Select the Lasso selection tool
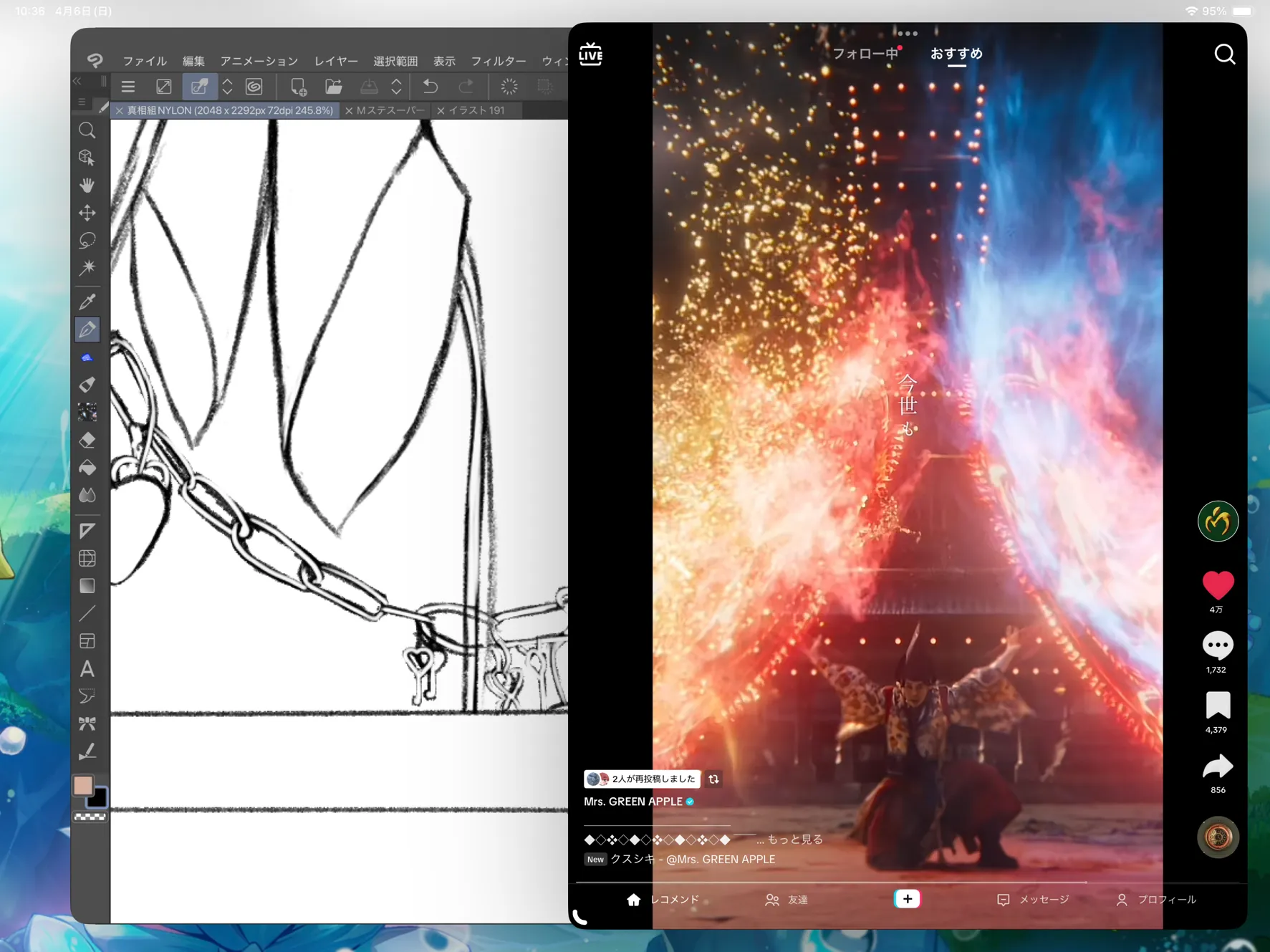Viewport: 1270px width, 952px height. pos(87,241)
